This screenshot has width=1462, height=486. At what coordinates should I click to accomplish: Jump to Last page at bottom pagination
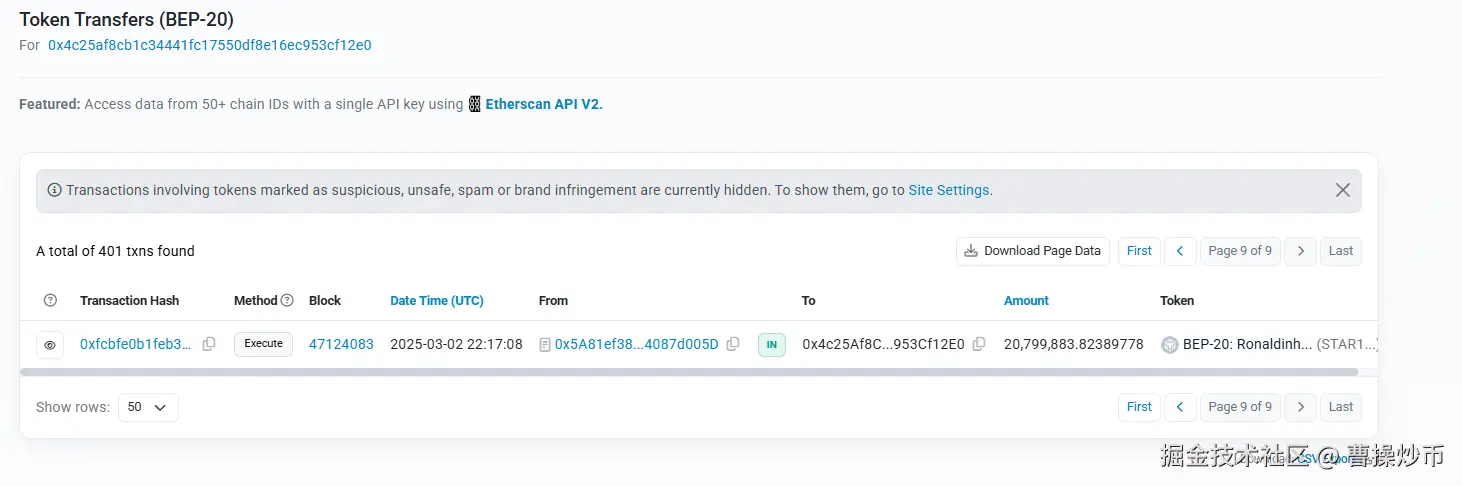click(x=1341, y=407)
